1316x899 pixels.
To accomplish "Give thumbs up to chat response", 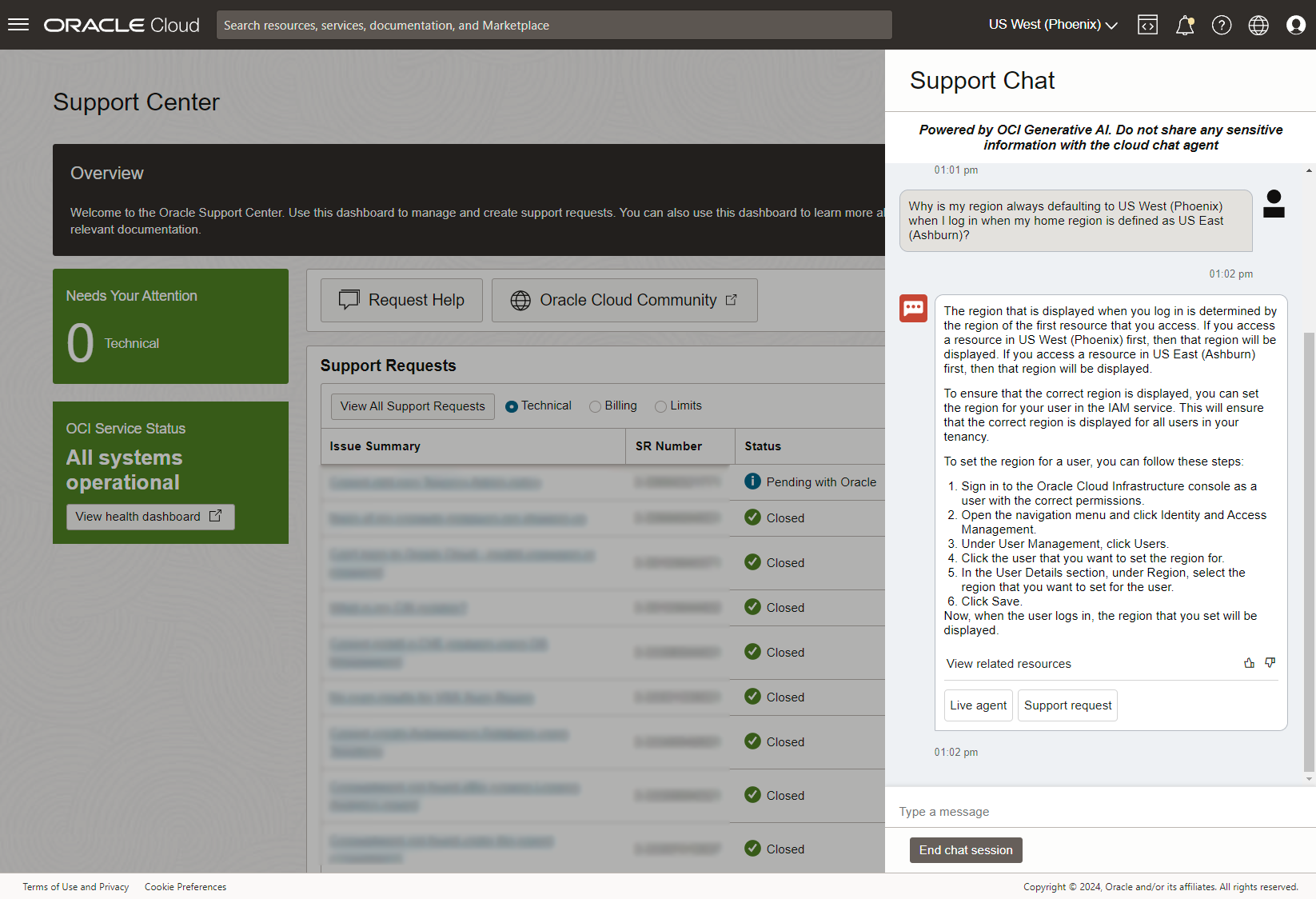I will (x=1249, y=663).
